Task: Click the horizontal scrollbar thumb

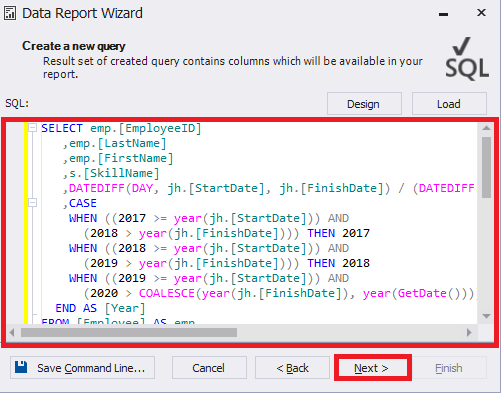Action: pos(129,332)
